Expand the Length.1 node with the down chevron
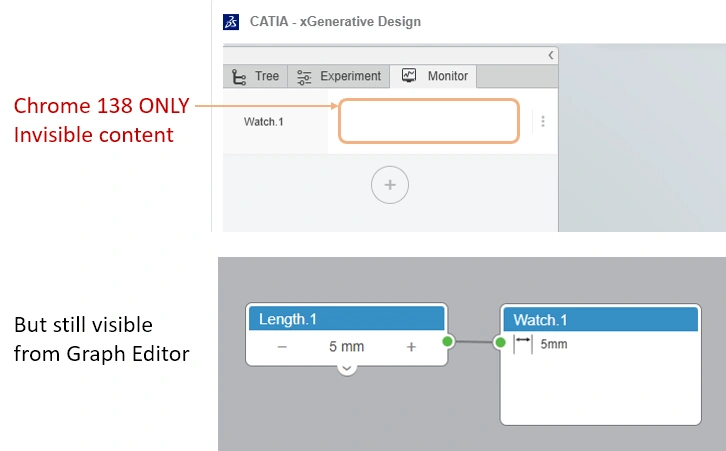Image resolution: width=726 pixels, height=451 pixels. point(347,369)
